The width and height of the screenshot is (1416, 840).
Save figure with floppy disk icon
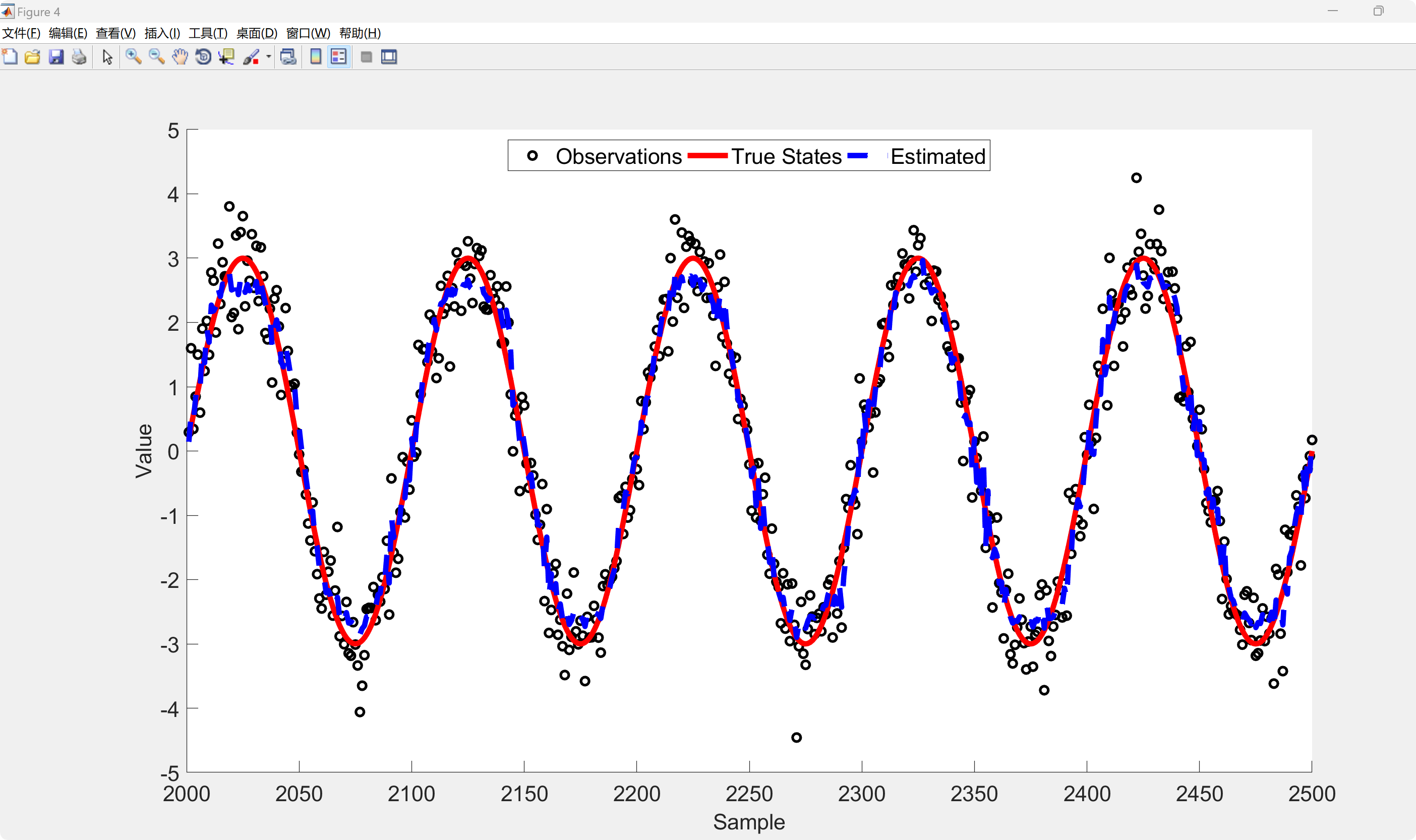(x=55, y=56)
